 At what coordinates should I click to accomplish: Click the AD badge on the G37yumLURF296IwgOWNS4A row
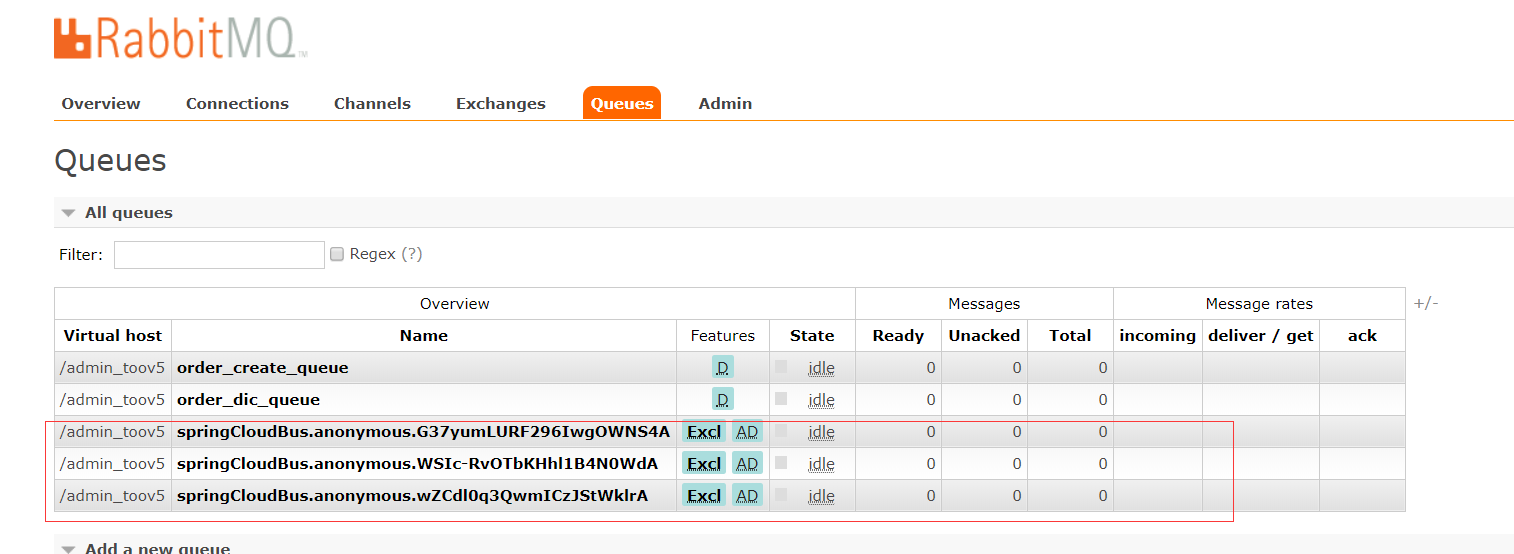tap(747, 432)
